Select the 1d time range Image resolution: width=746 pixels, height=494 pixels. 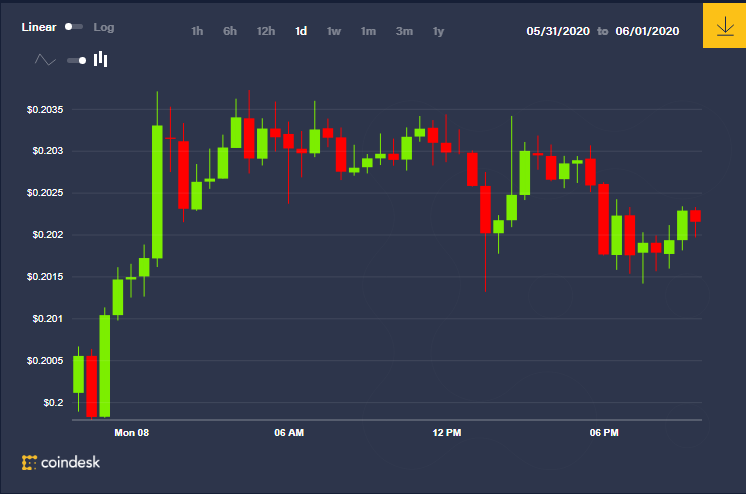point(301,31)
